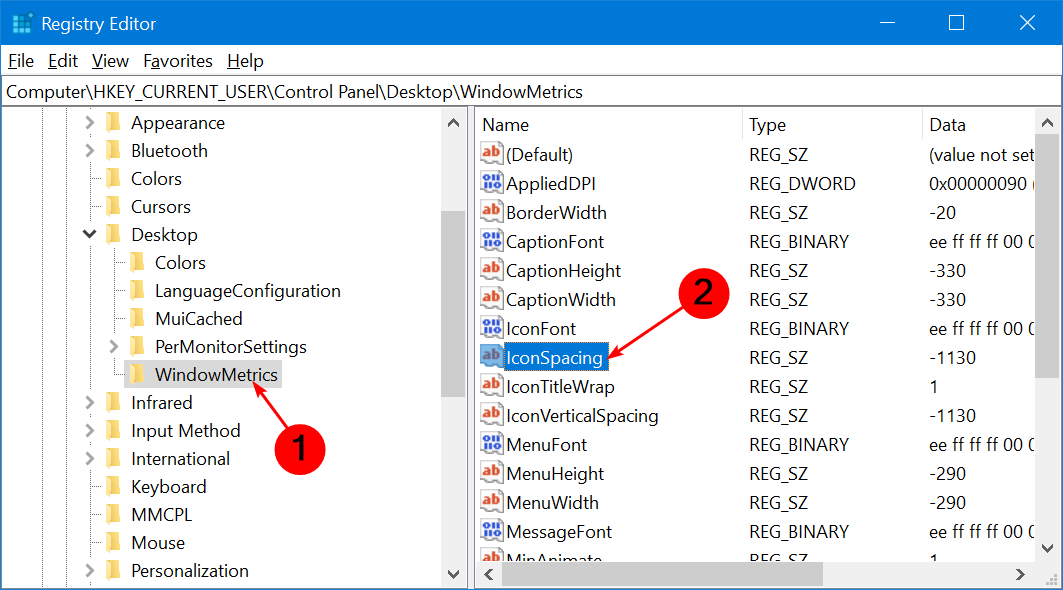1063x590 pixels.
Task: Select the IconVerticalSpacing value name
Action: click(582, 416)
